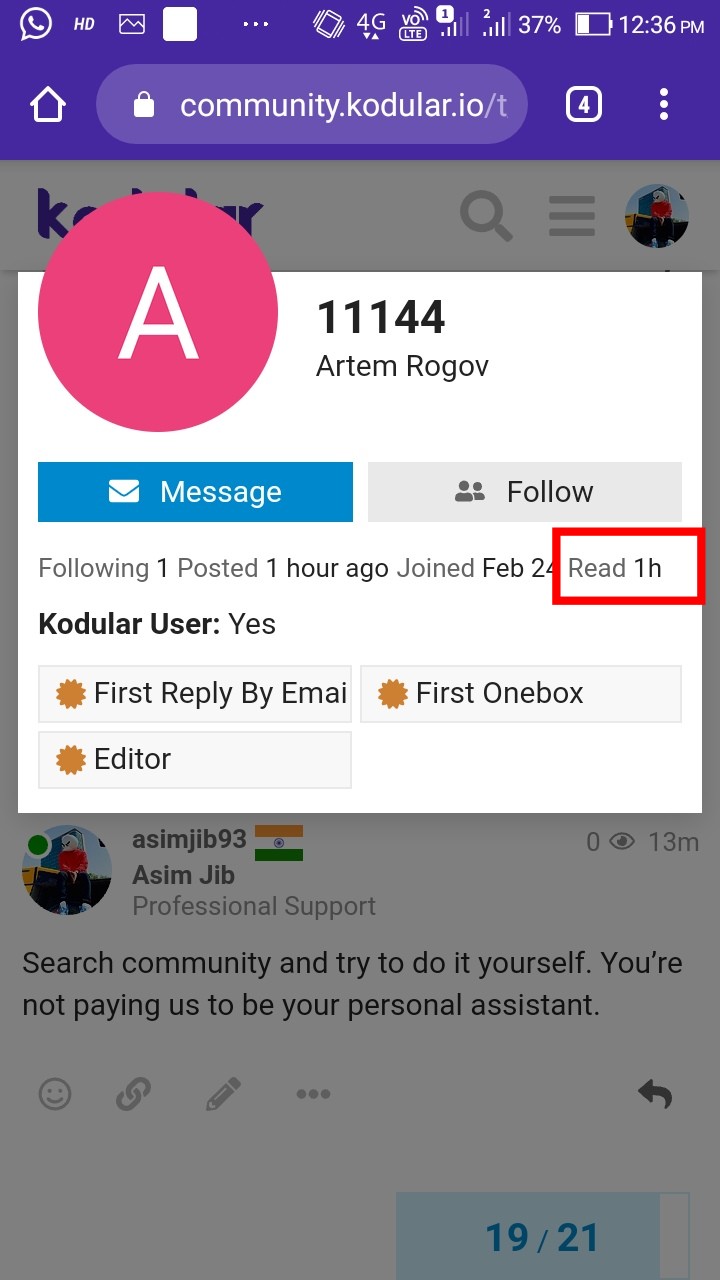The height and width of the screenshot is (1280, 720).
Task: Copy the post link via chain icon
Action: click(133, 1094)
